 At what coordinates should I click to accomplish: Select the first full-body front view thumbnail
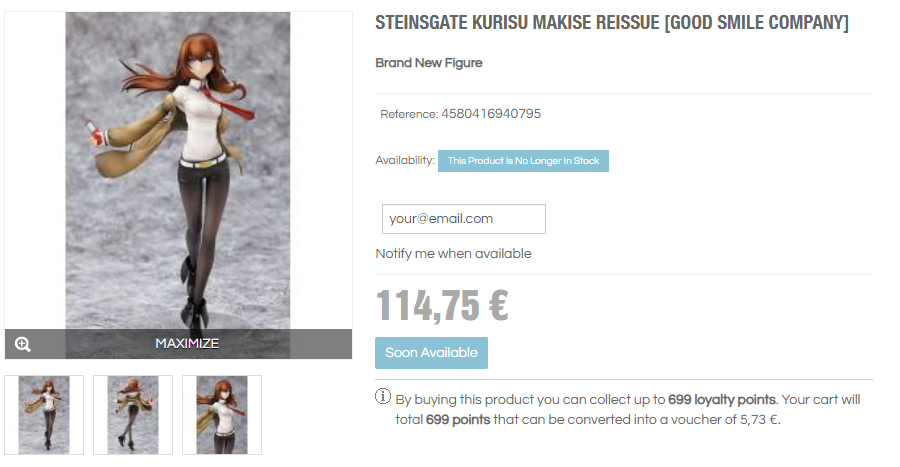click(x=44, y=415)
